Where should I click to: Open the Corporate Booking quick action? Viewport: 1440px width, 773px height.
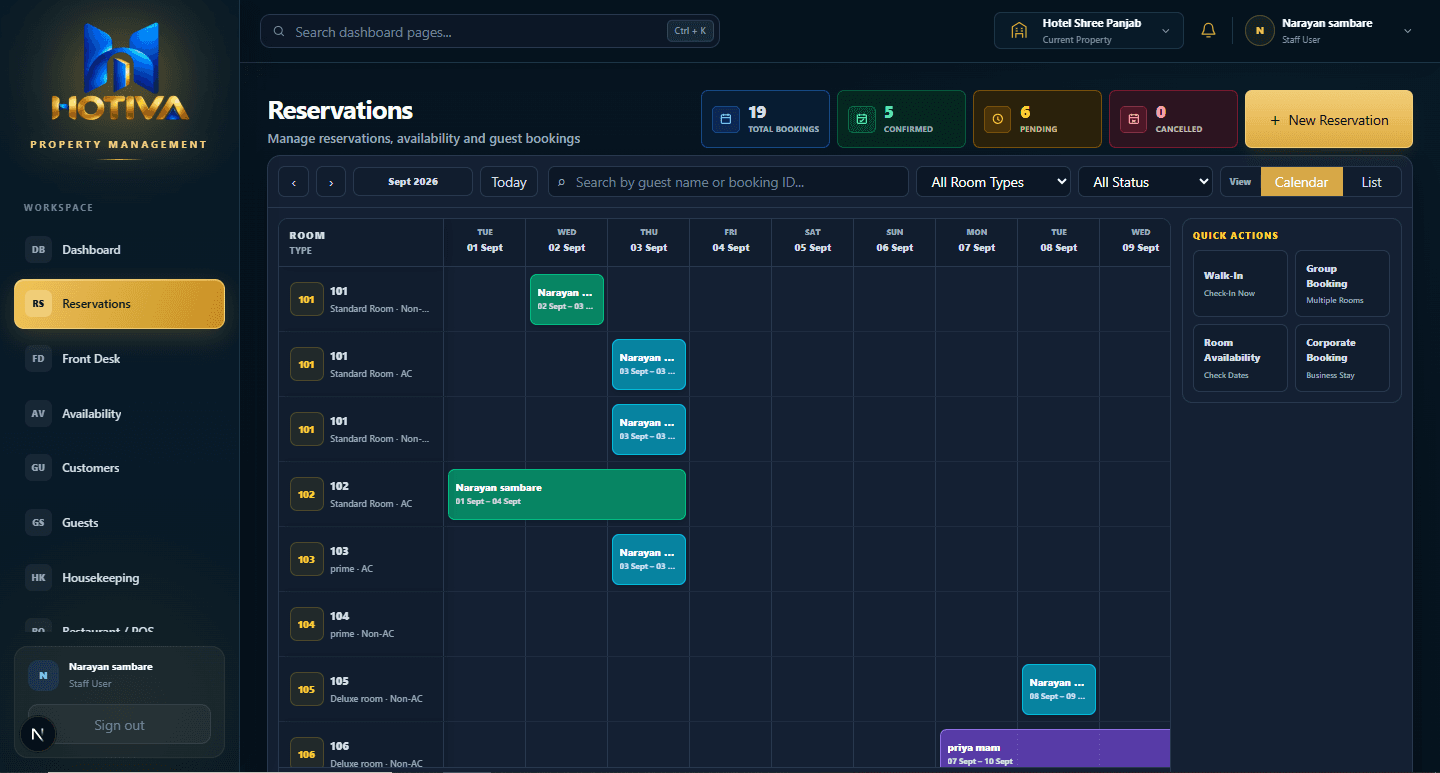pyautogui.click(x=1342, y=358)
